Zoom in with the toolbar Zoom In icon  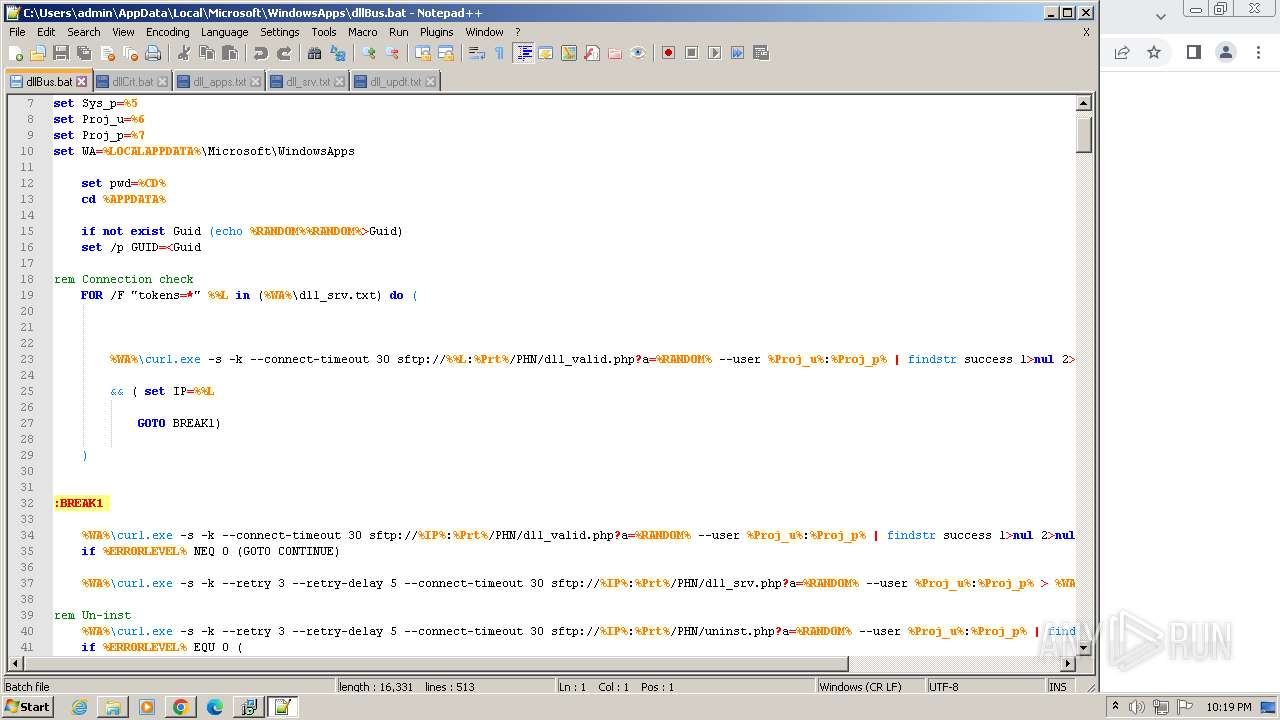click(369, 53)
